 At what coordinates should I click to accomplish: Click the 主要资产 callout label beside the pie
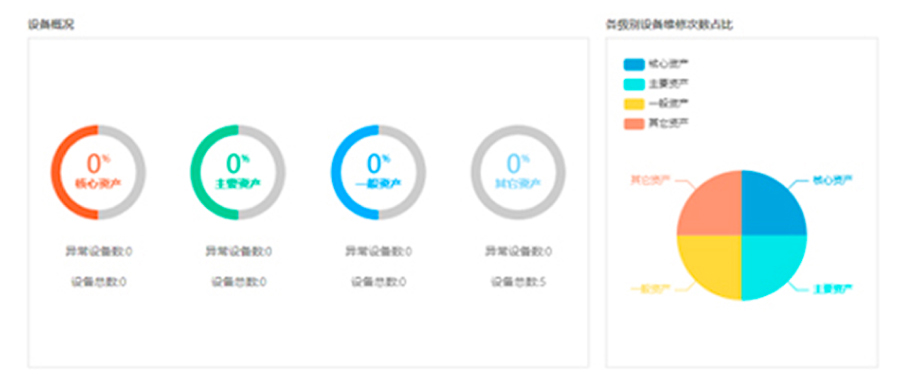[x=832, y=289]
